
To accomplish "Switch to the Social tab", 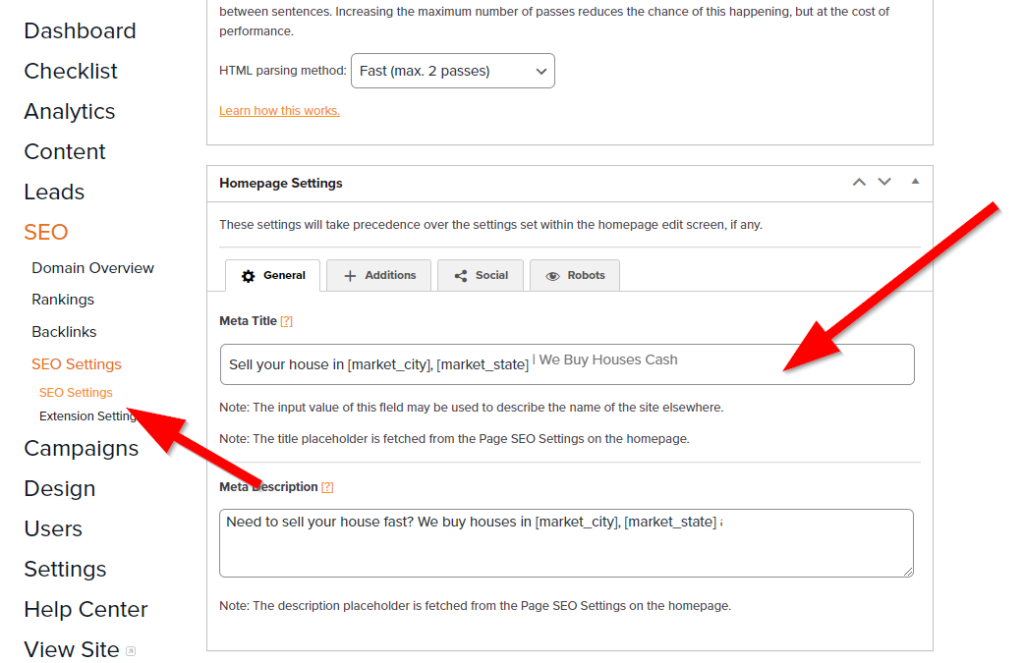I will click(x=480, y=276).
